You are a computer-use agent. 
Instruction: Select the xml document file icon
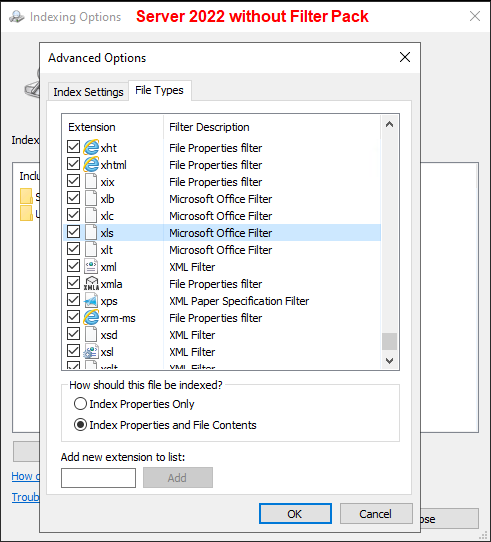[x=91, y=267]
